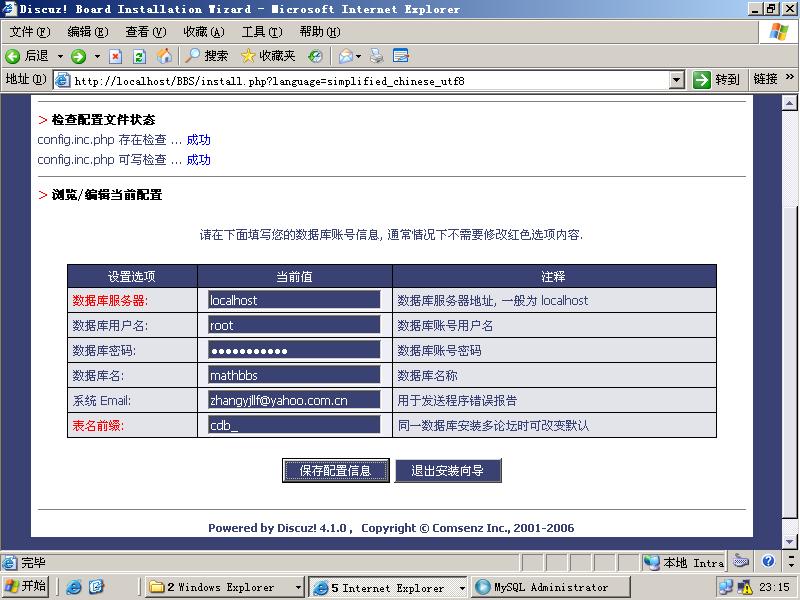The height and width of the screenshot is (600, 800).
Task: Refresh the page using the toolbar icon
Action: point(139,56)
